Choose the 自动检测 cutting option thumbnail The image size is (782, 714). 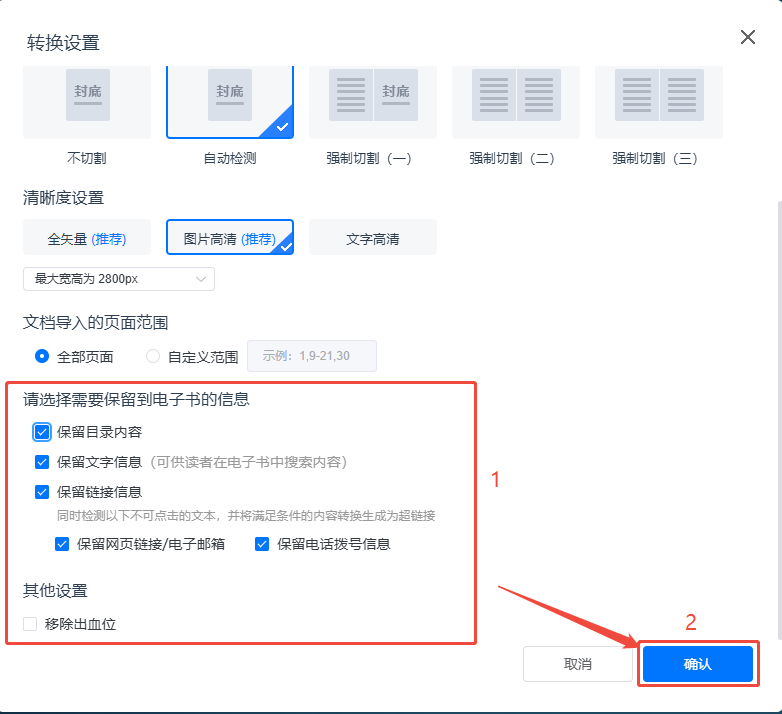230,101
